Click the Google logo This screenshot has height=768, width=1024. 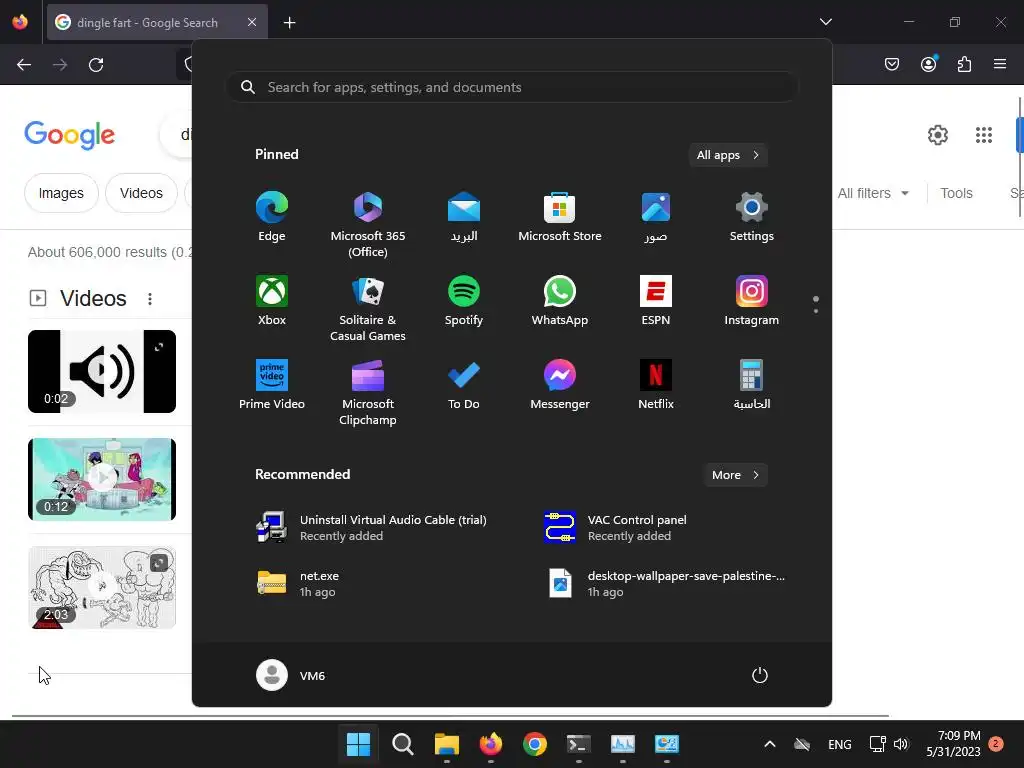pos(69,135)
